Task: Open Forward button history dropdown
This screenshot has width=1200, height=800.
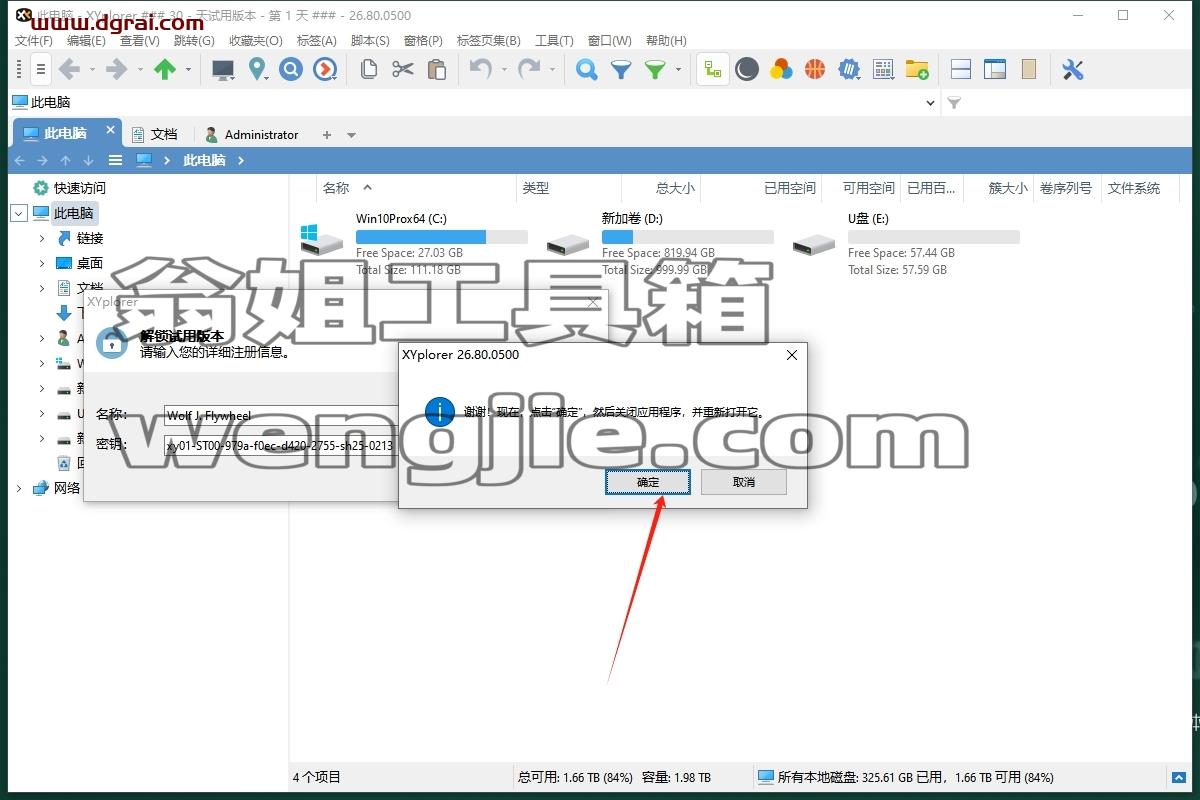Action: (x=140, y=69)
